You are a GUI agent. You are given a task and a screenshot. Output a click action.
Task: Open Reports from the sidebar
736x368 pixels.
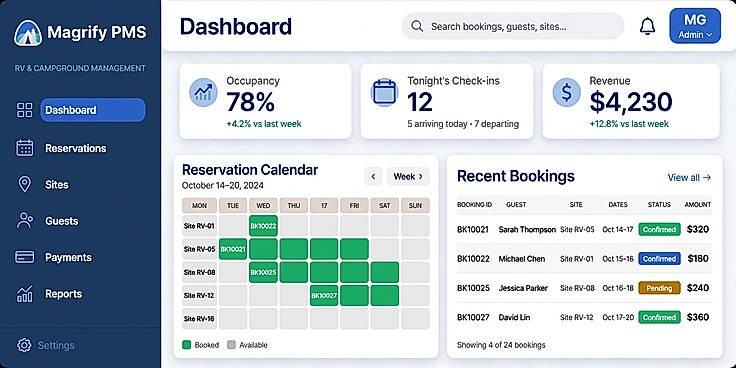(x=63, y=294)
